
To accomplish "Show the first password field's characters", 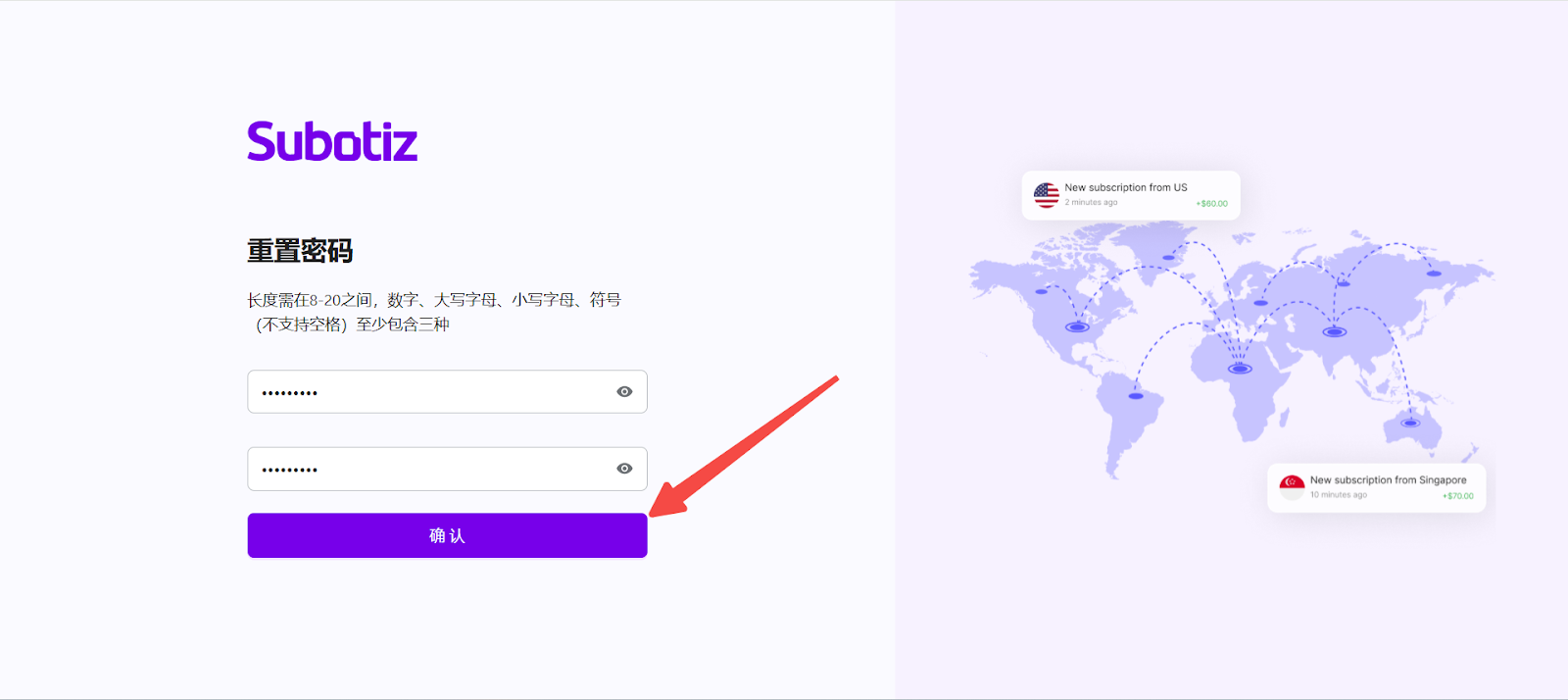I will pos(624,392).
